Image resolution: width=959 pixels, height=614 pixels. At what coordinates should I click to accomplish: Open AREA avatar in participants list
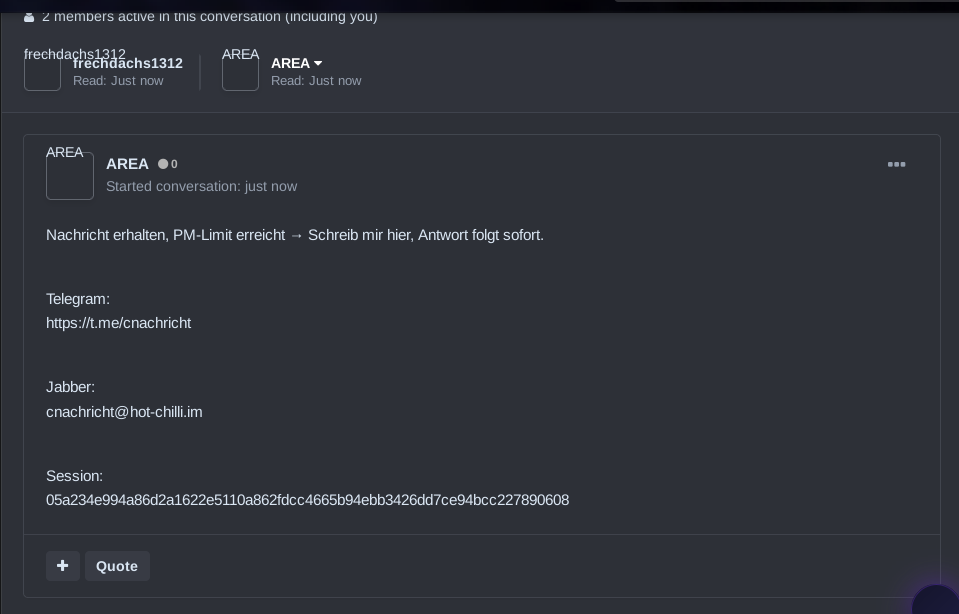240,72
